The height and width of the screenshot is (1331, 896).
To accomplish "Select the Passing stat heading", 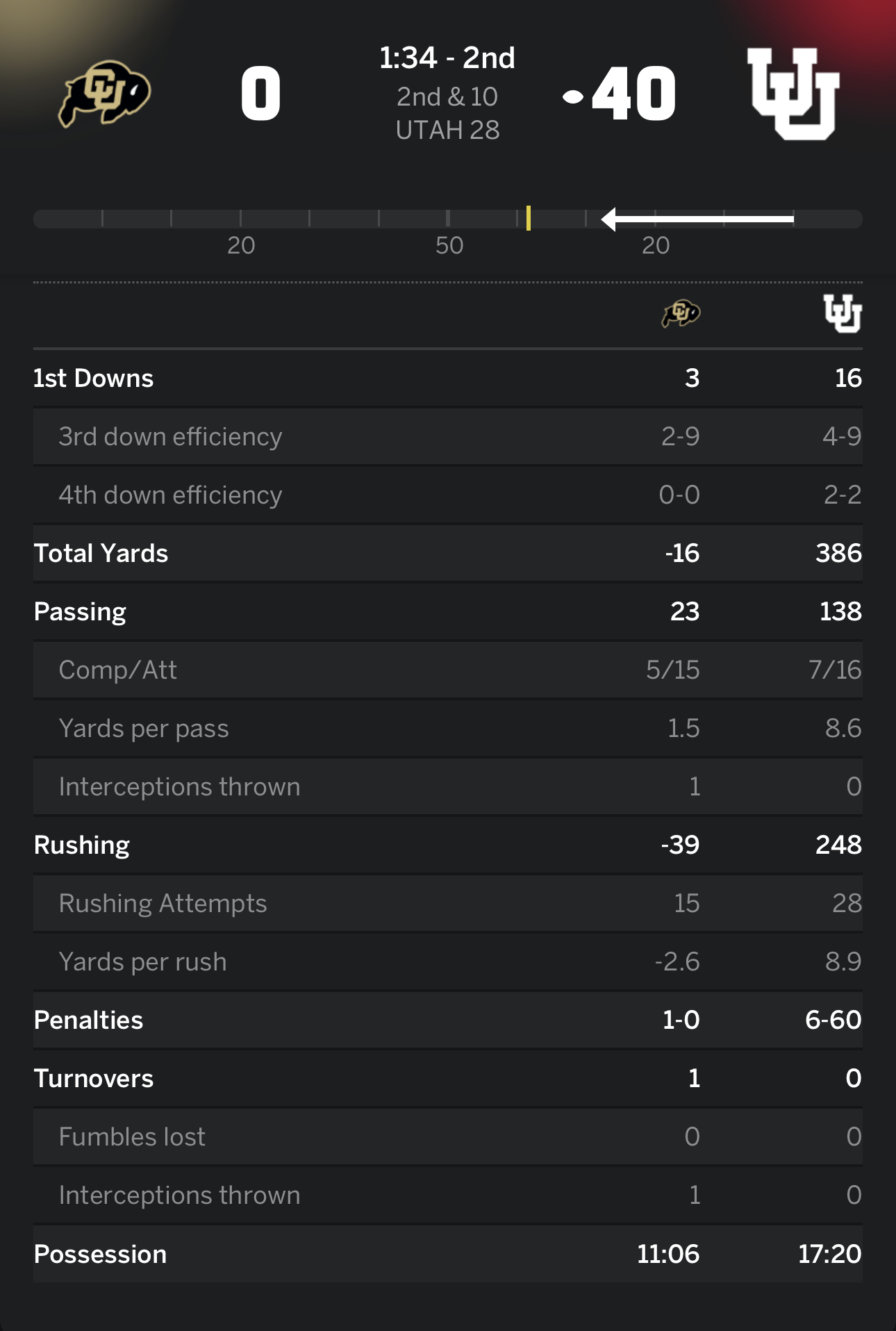I will (x=80, y=611).
